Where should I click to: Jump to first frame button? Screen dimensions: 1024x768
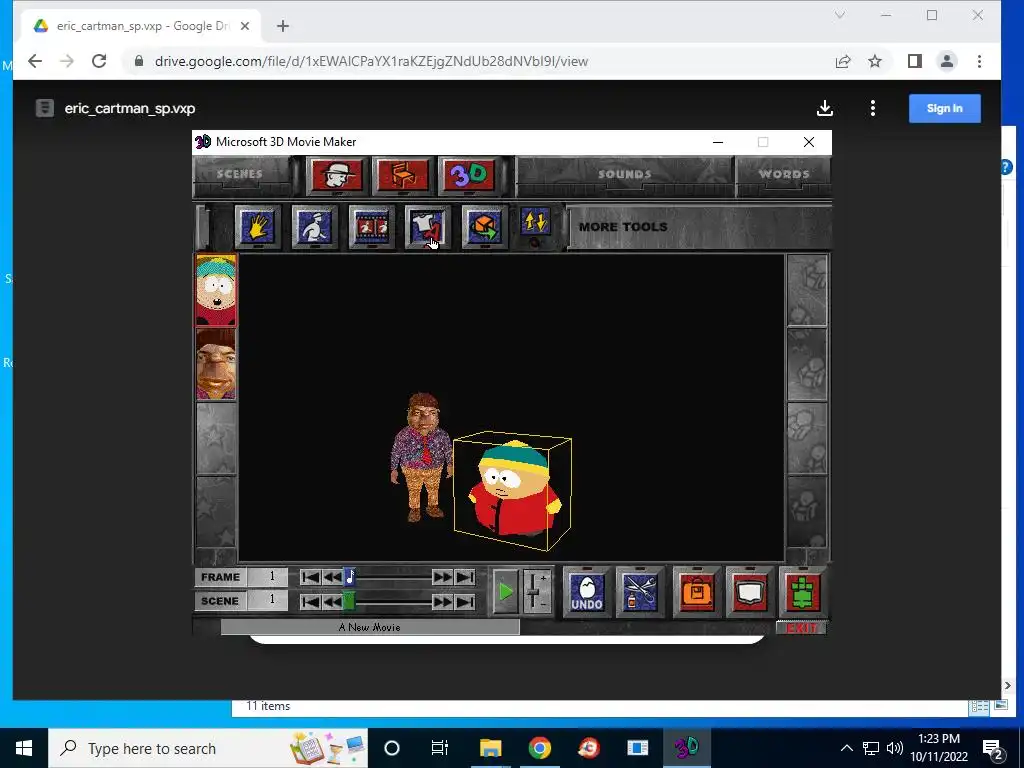[310, 577]
